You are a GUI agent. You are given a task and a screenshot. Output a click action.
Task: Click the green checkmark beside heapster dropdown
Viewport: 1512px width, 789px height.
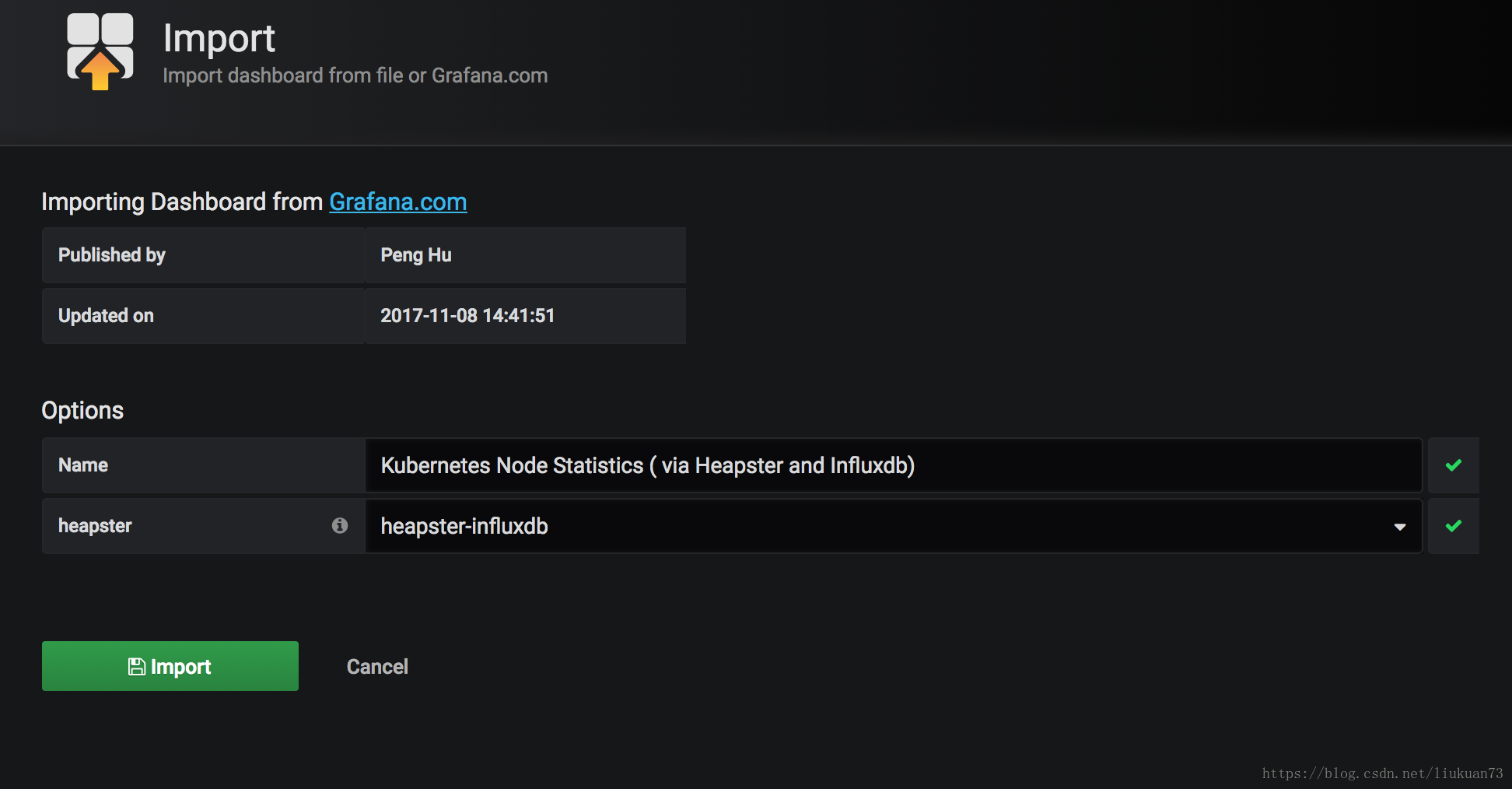[1454, 526]
